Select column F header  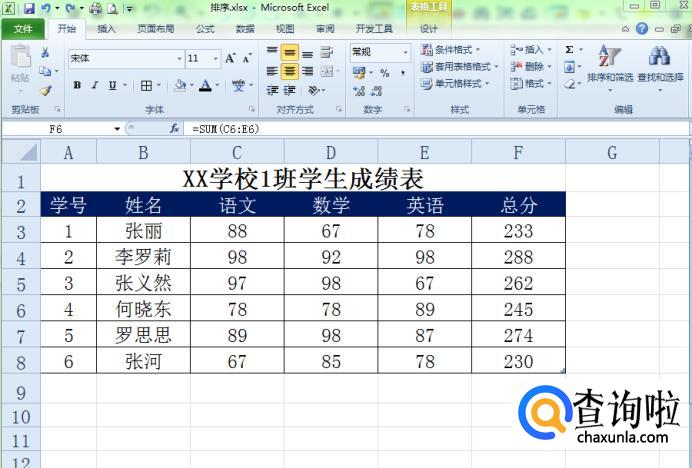(518, 152)
